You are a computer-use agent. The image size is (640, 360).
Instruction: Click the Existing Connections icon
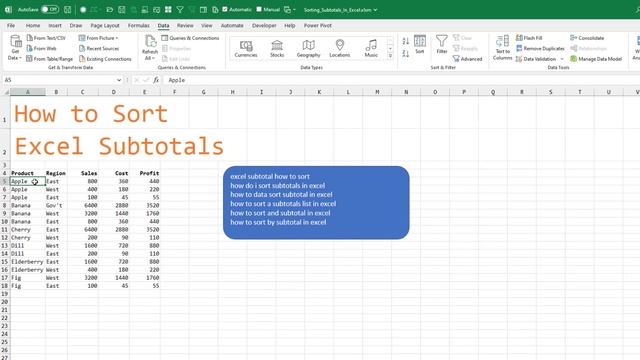(x=82, y=59)
